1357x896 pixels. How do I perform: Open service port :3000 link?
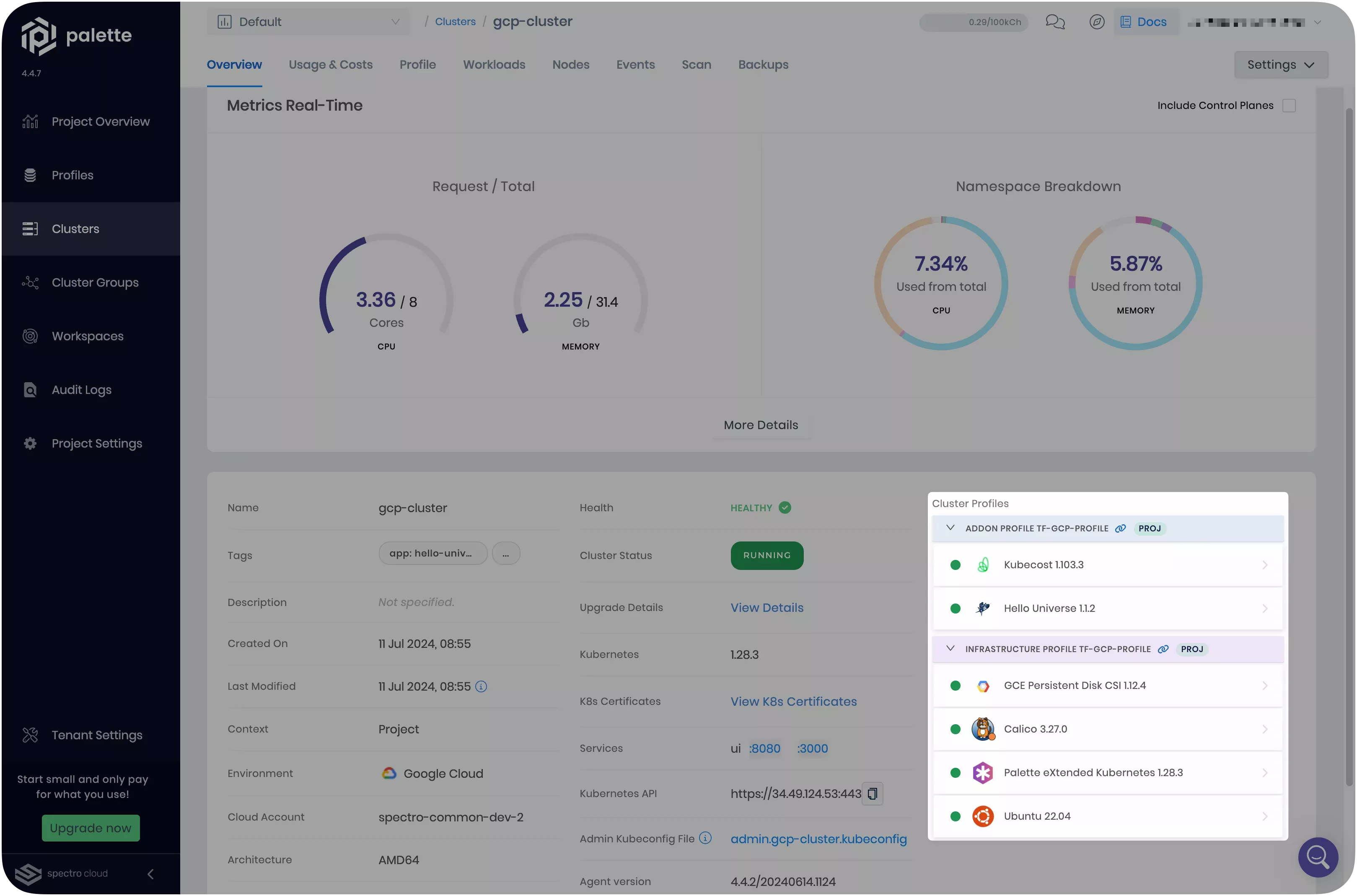(813, 748)
